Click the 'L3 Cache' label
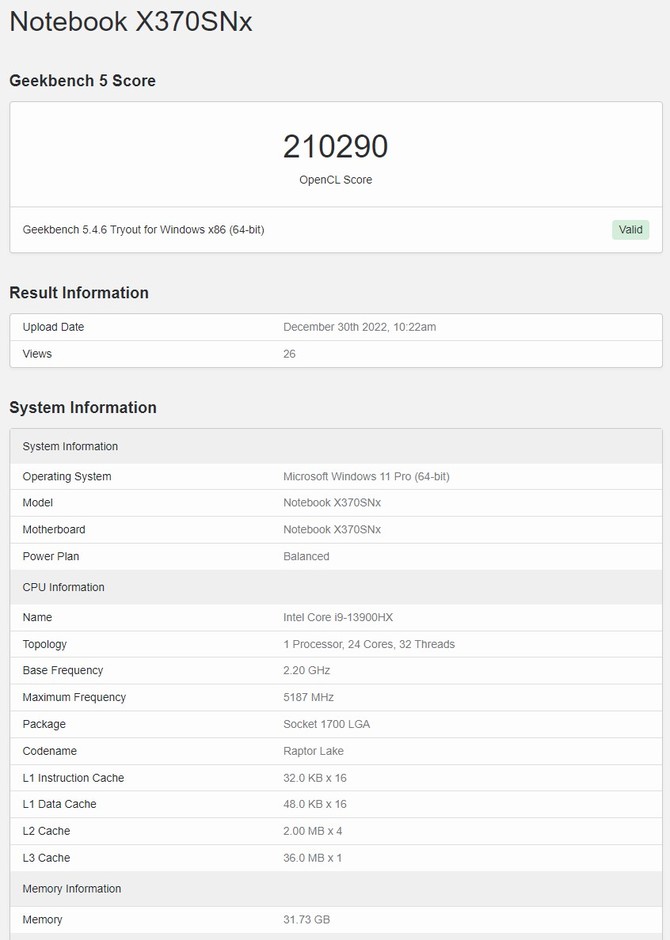 tap(46, 858)
